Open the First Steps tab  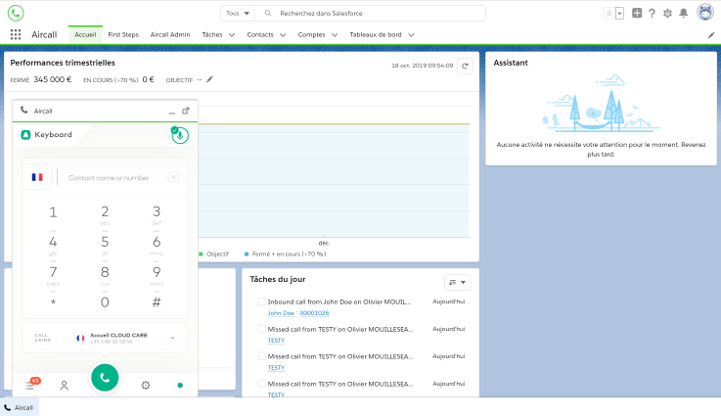123,35
